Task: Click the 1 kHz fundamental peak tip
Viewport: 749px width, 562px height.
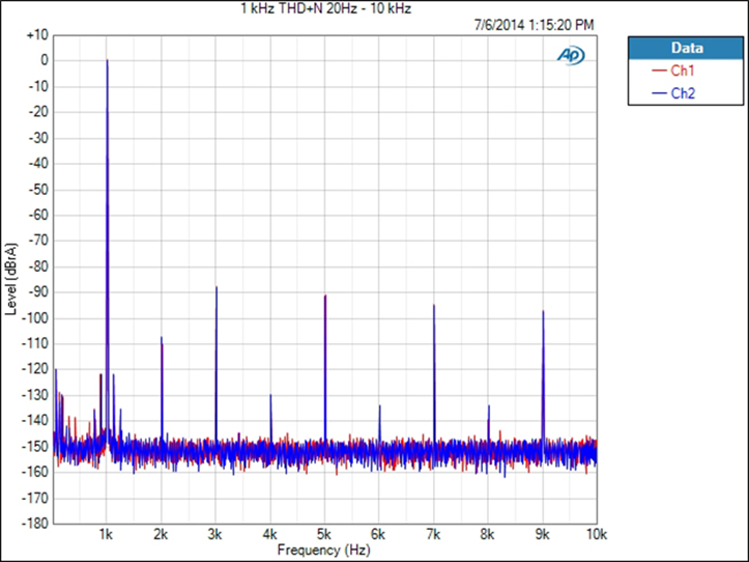Action: [x=107, y=62]
